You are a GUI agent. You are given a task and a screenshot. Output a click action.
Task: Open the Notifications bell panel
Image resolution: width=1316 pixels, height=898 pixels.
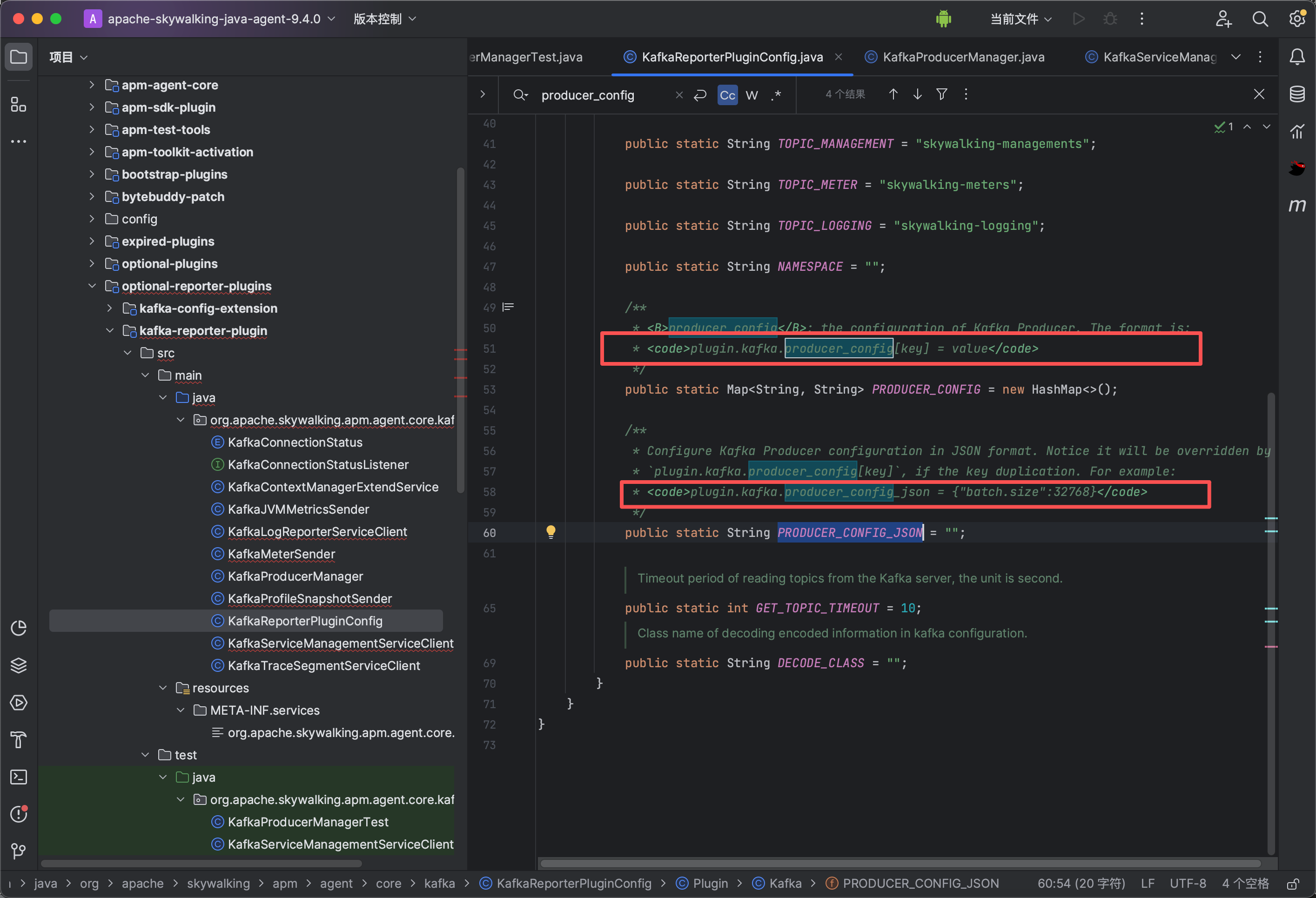[x=1297, y=57]
